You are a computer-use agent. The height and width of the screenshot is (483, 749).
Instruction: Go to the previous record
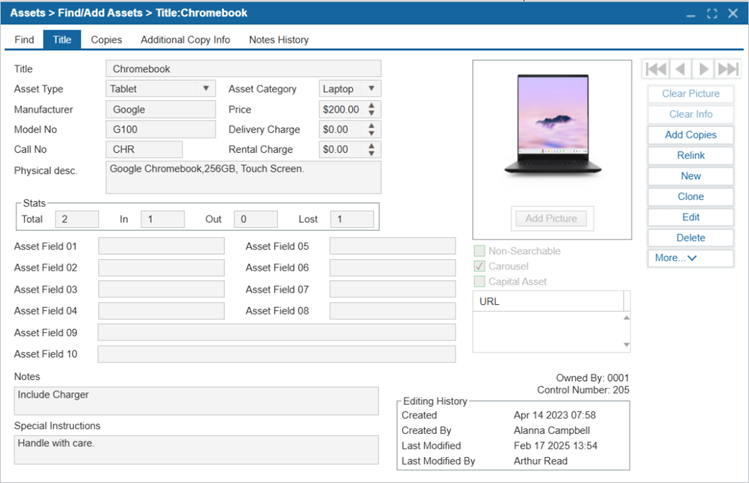pos(680,69)
